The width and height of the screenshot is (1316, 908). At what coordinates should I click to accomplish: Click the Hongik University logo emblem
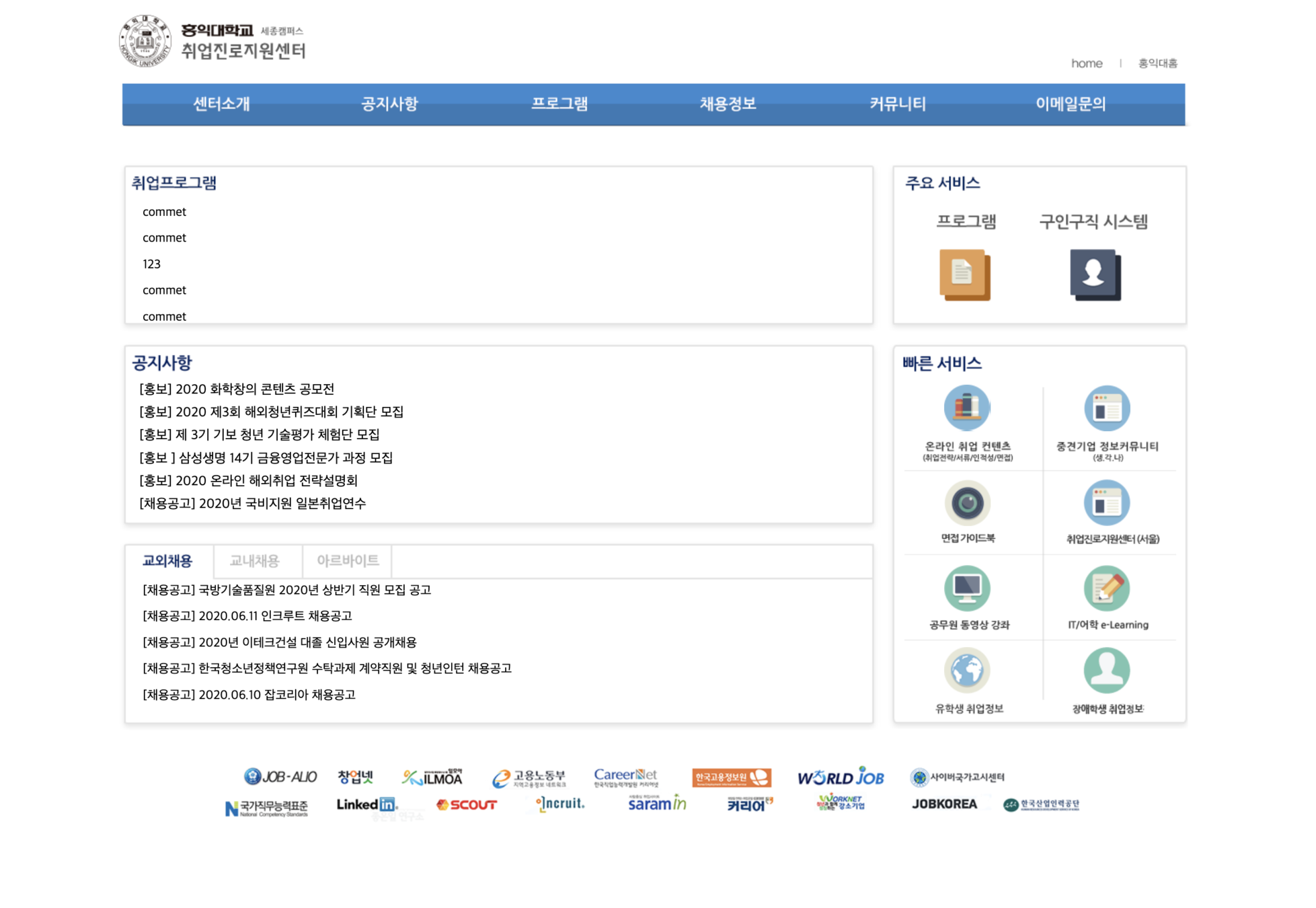click(145, 40)
